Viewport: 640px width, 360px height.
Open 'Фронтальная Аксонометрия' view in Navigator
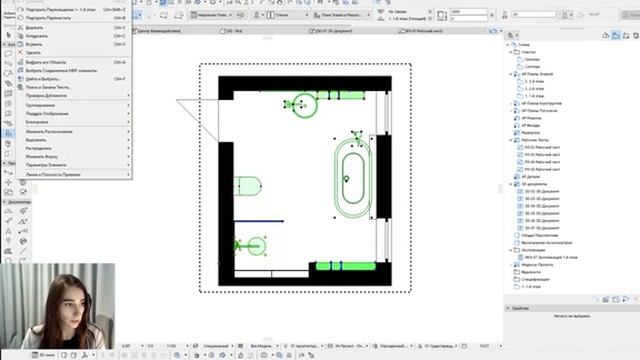pyautogui.click(x=547, y=243)
